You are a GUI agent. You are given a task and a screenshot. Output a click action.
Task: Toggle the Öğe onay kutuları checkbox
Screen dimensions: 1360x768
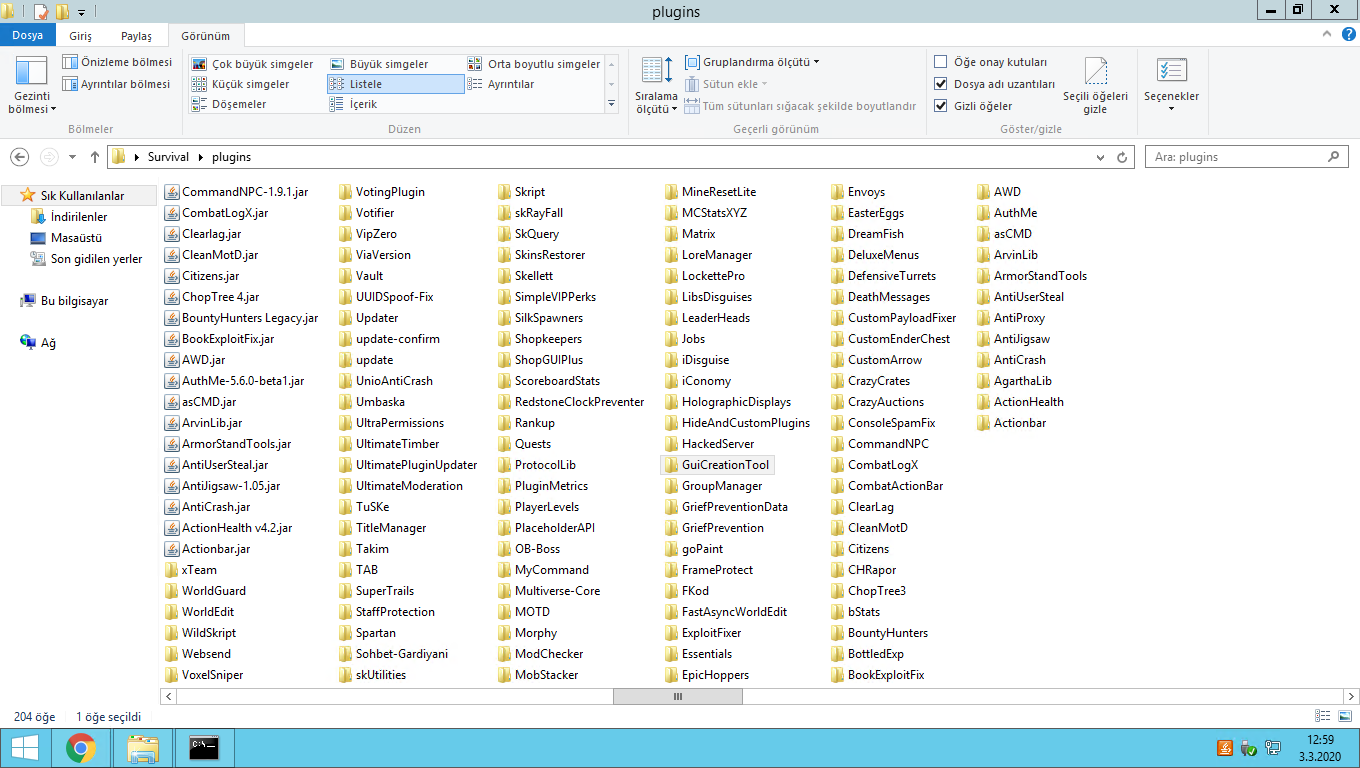point(940,62)
